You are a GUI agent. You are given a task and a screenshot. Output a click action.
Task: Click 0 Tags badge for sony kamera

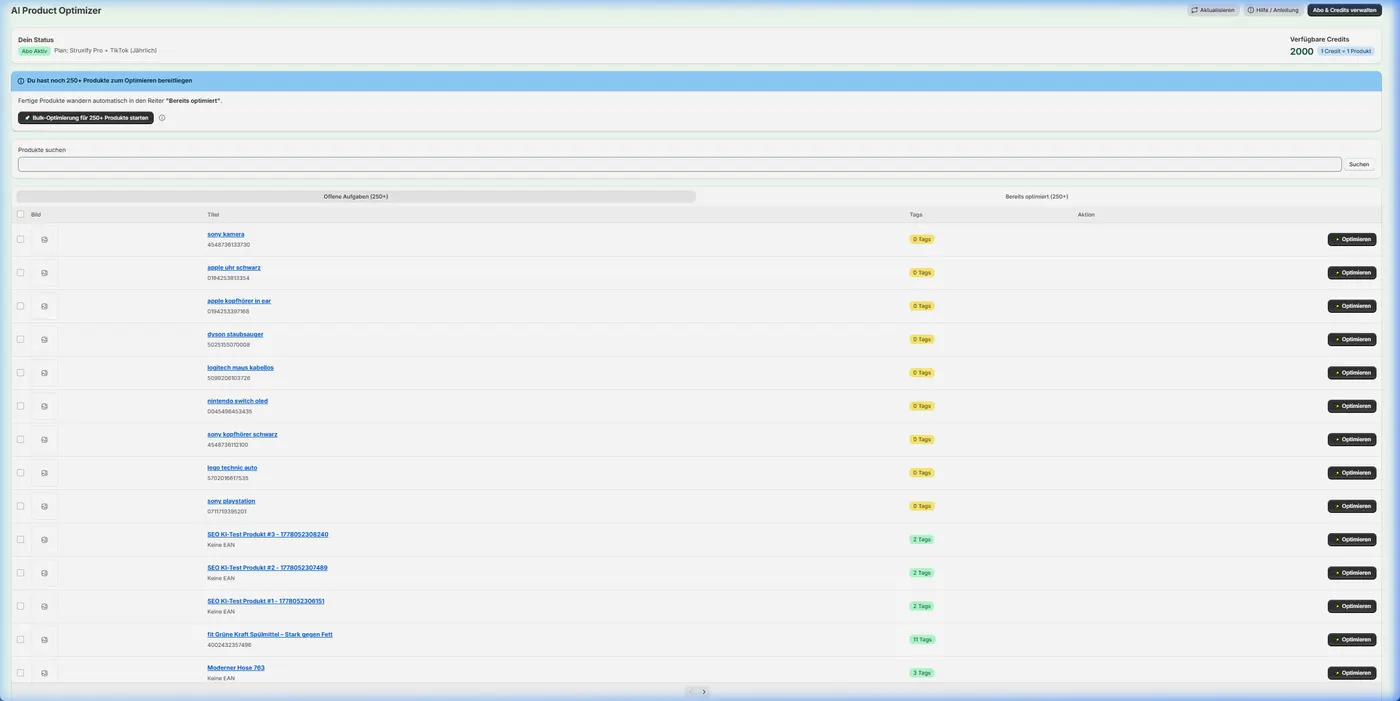[x=921, y=239]
